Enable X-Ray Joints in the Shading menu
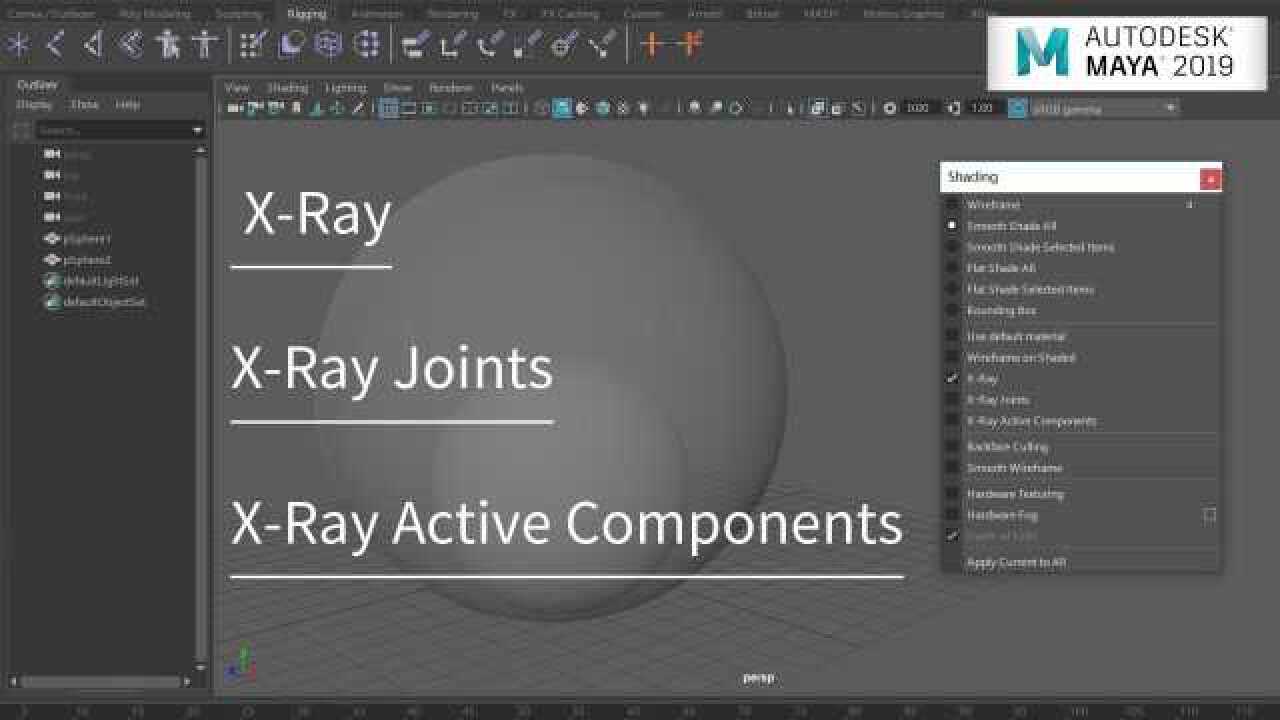 [x=1000, y=399]
